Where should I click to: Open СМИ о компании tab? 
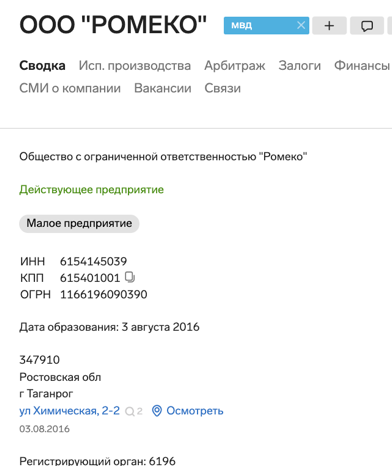[70, 88]
